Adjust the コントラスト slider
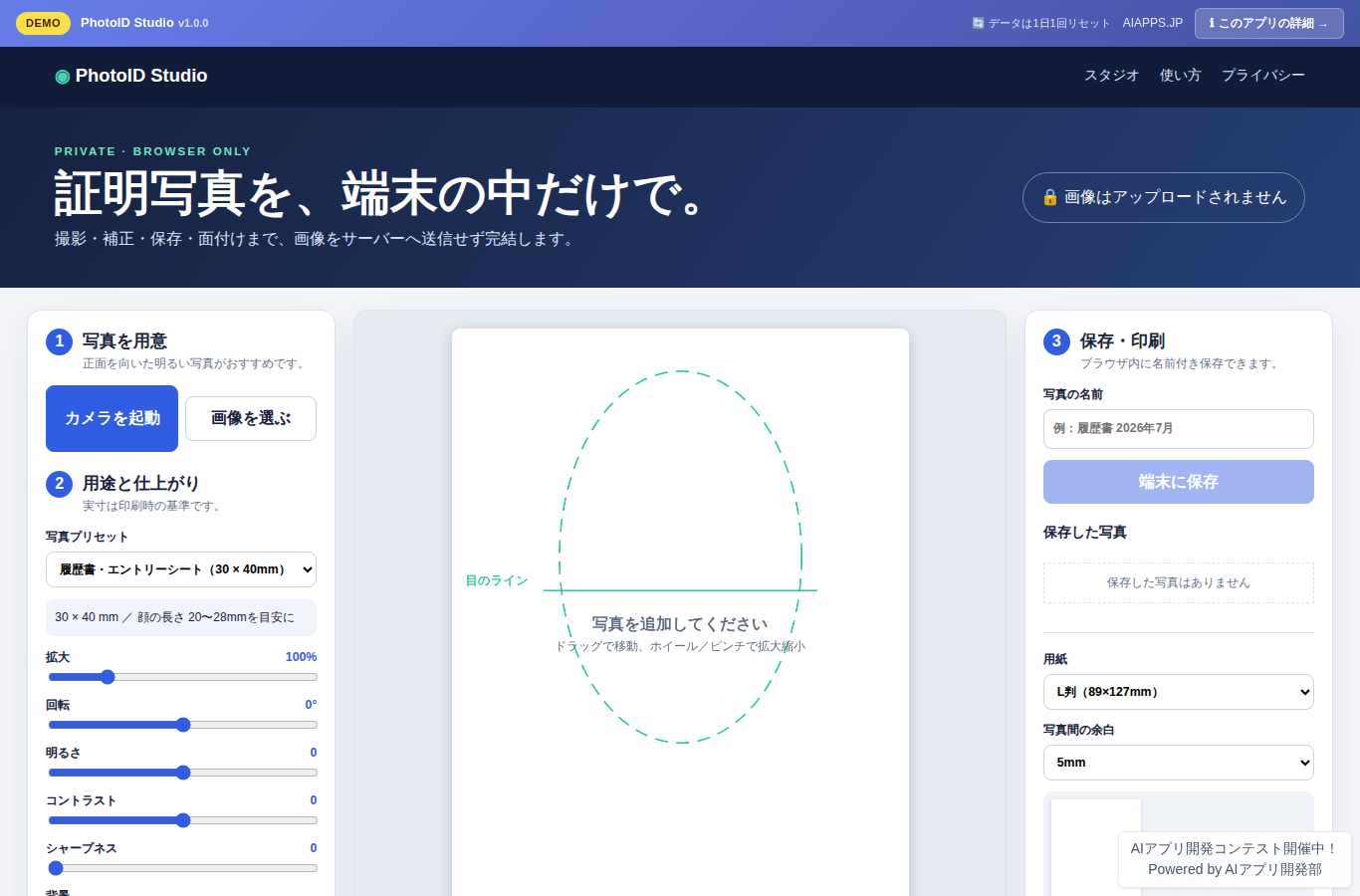Image resolution: width=1360 pixels, height=896 pixels. tap(182, 820)
